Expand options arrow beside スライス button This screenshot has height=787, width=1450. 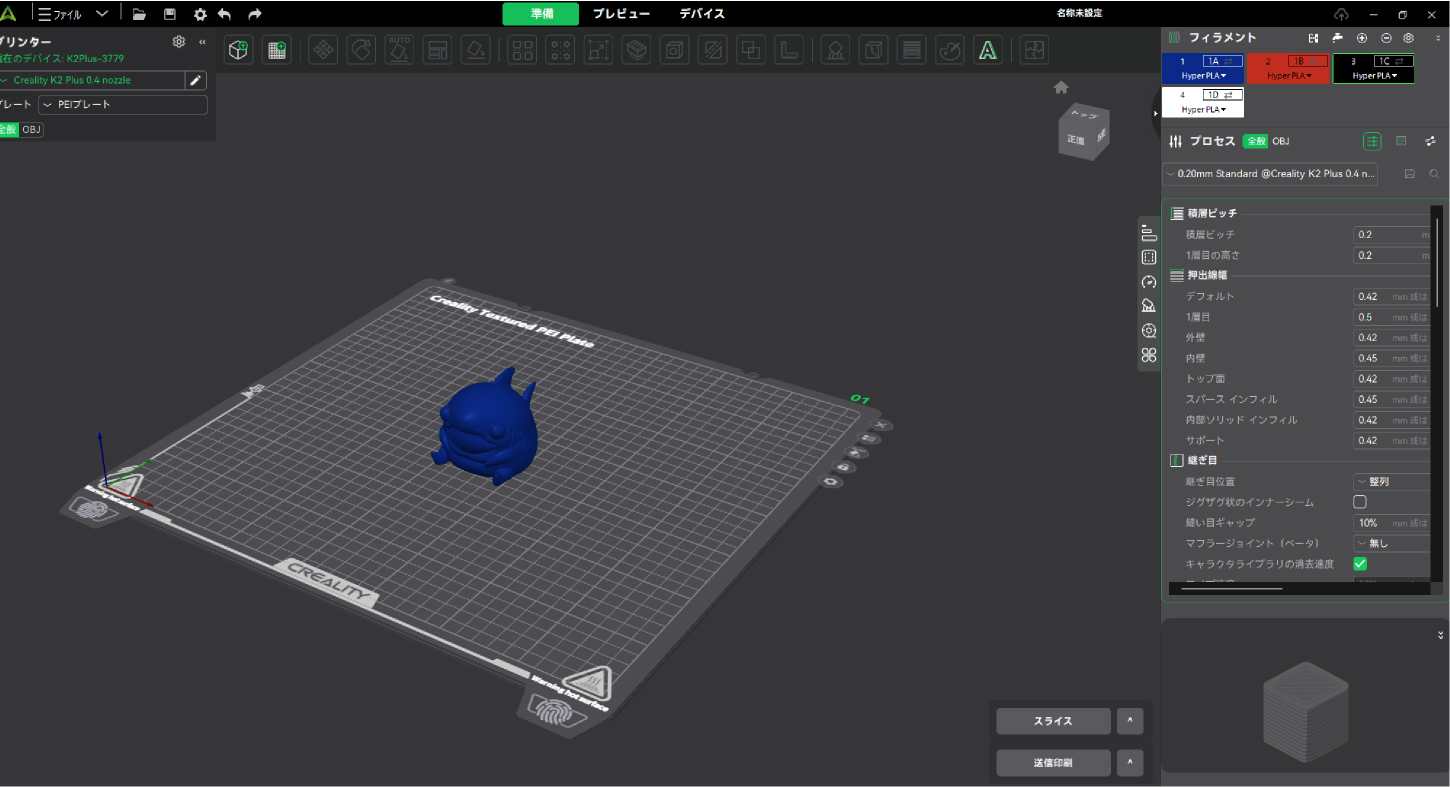tap(1129, 721)
